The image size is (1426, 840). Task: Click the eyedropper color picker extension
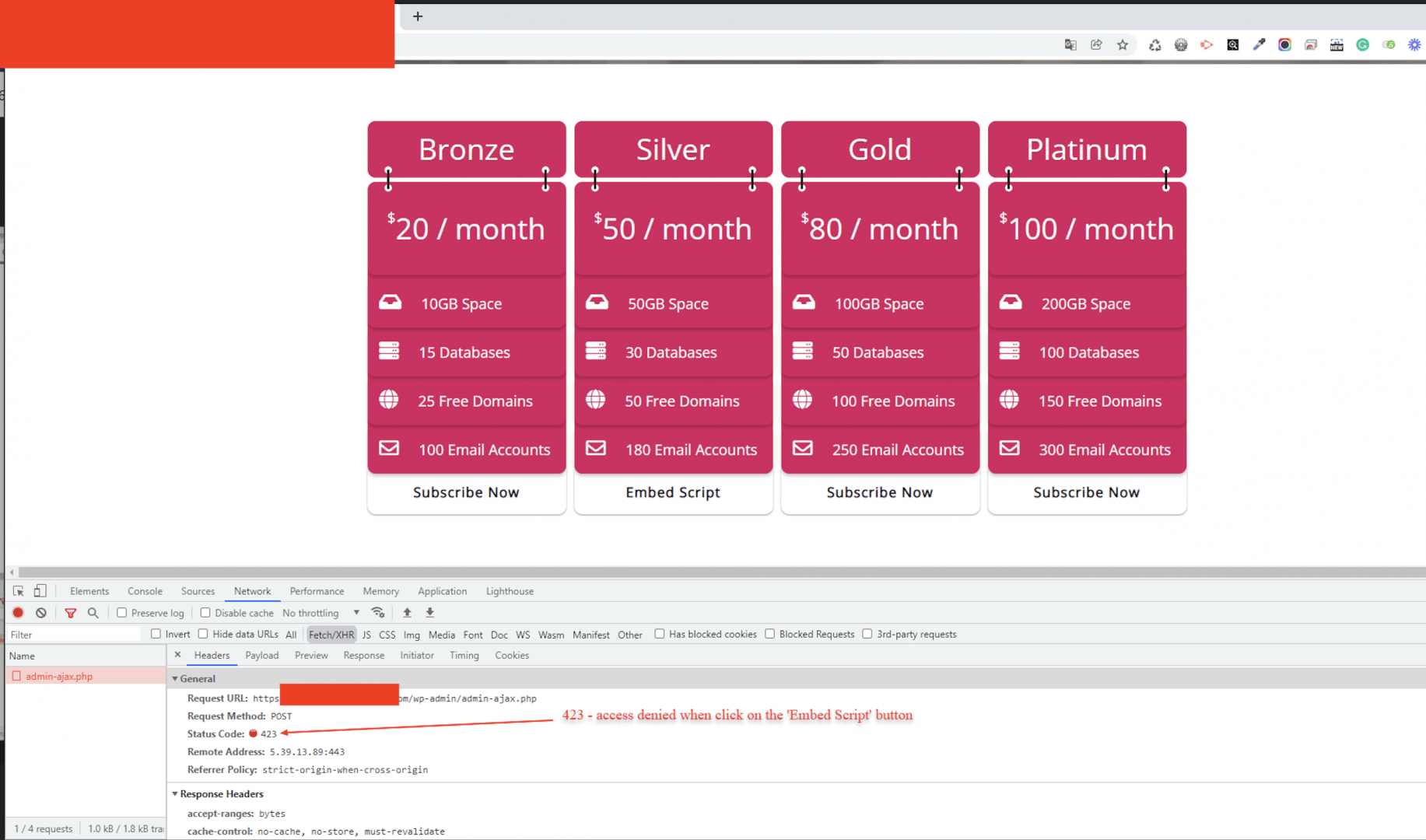click(1259, 45)
